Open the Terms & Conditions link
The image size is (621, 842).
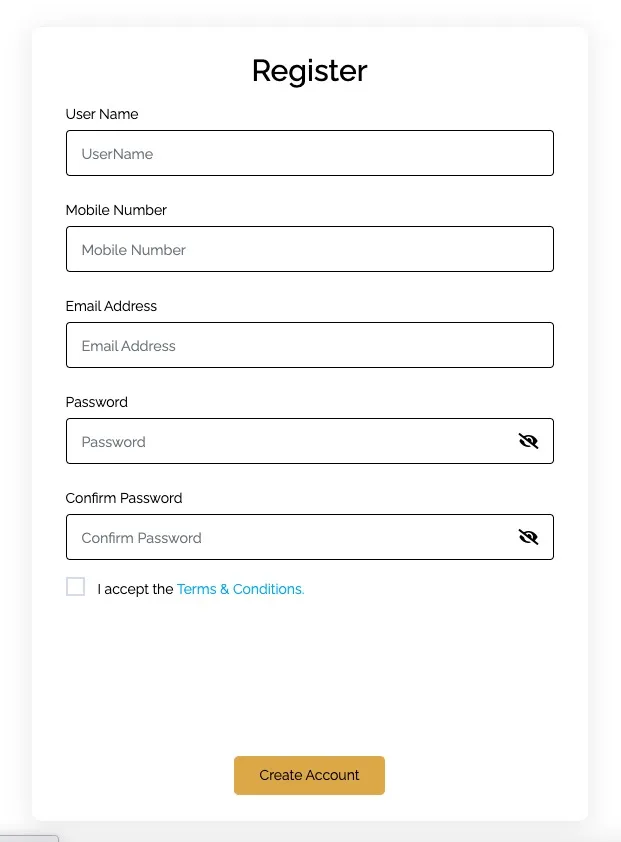(240, 589)
